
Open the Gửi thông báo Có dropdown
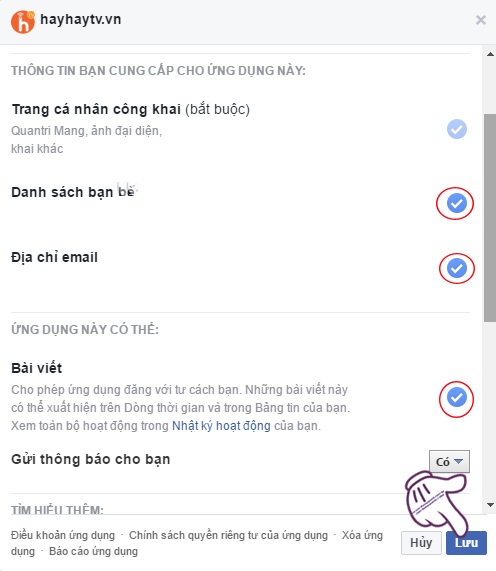coord(449,461)
